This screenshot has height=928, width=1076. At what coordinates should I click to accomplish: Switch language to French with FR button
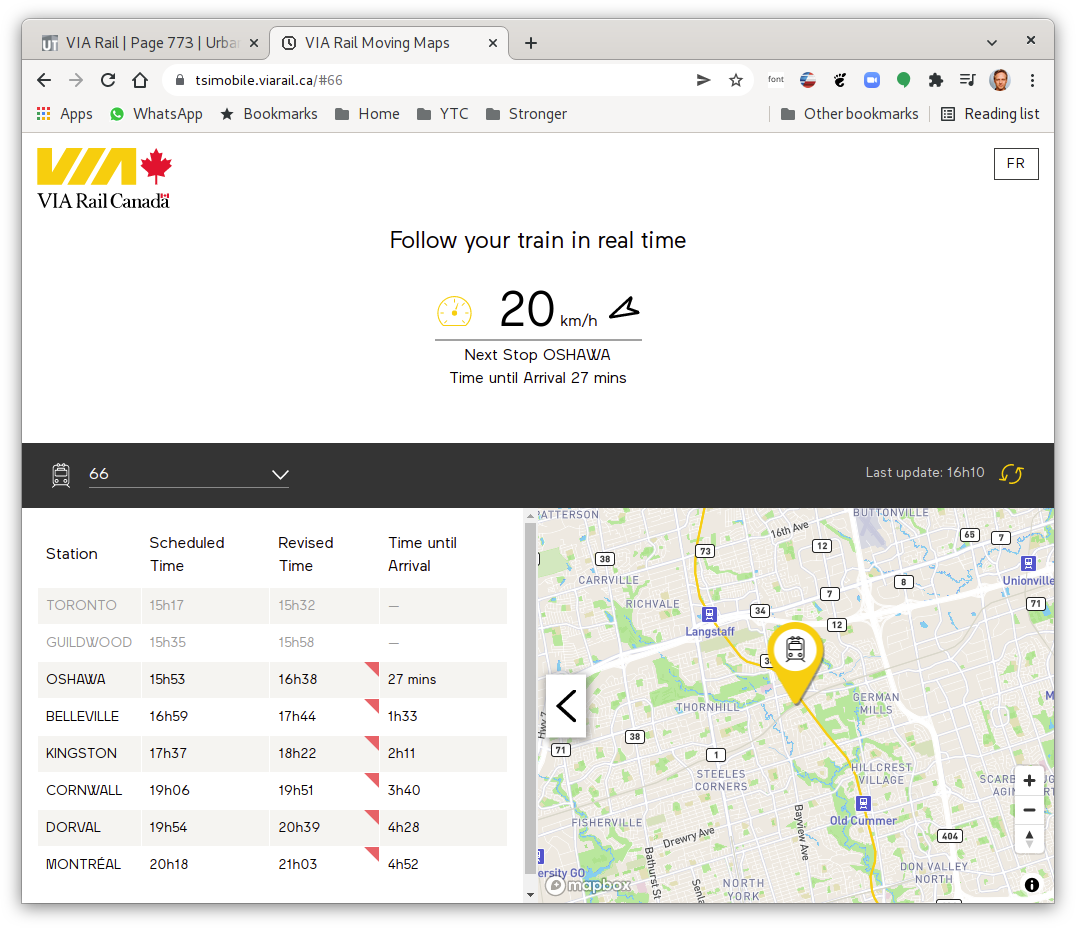1015,163
